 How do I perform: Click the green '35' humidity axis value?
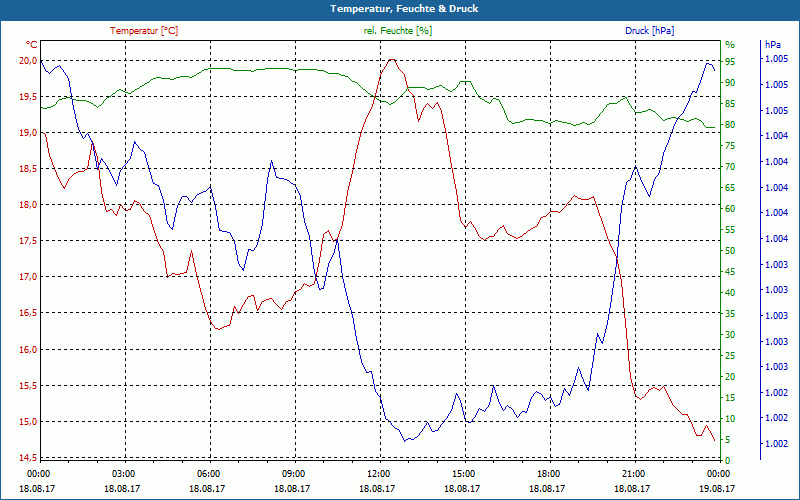730,314
